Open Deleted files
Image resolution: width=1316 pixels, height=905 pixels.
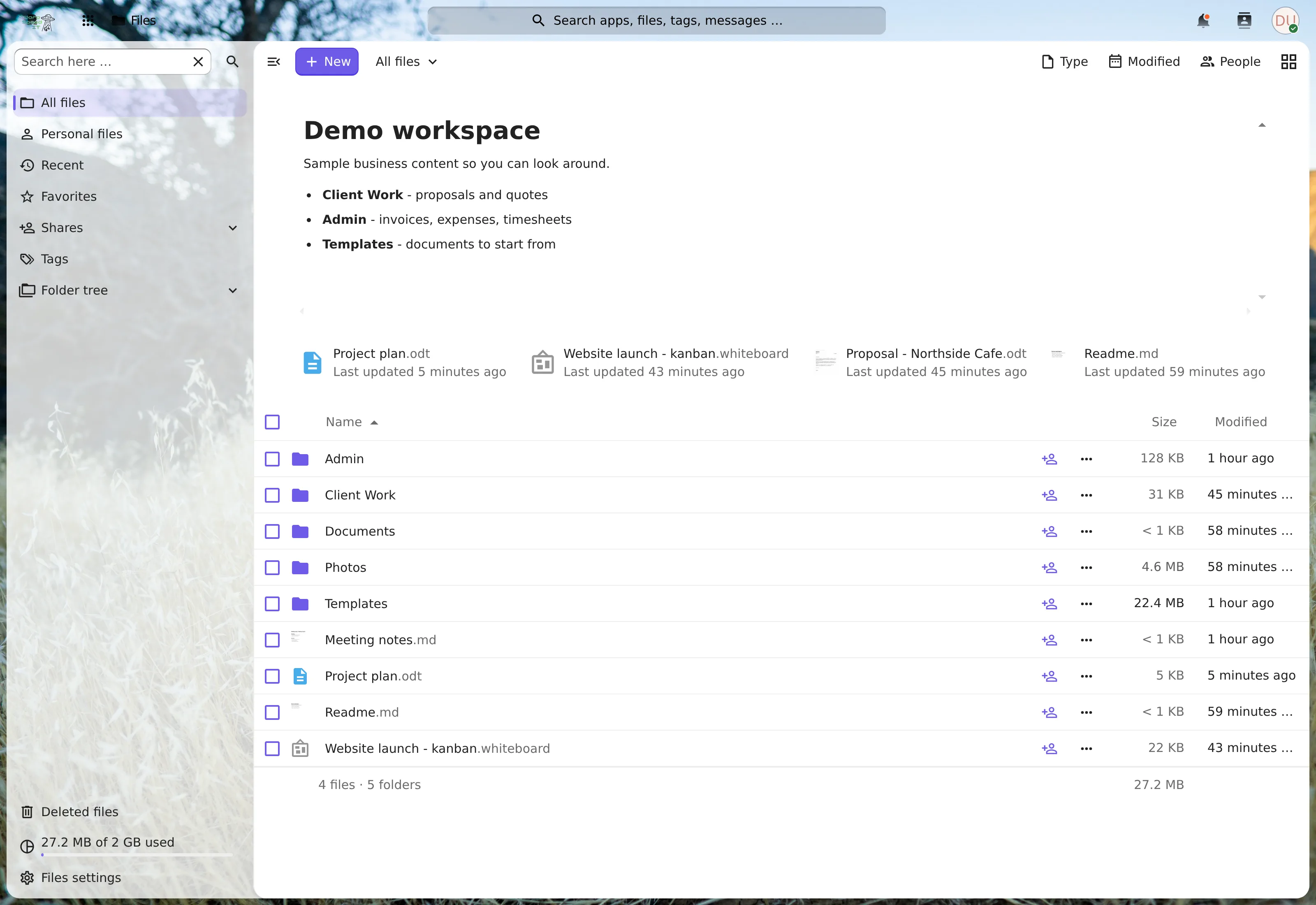click(130, 812)
